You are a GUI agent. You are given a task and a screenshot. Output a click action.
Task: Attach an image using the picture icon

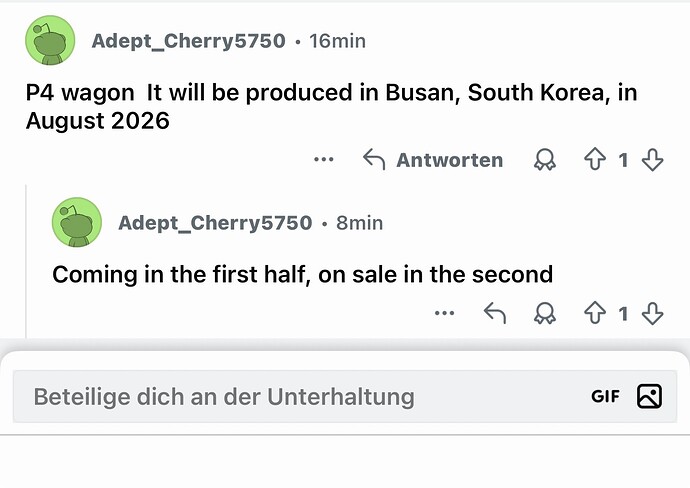[x=649, y=396]
